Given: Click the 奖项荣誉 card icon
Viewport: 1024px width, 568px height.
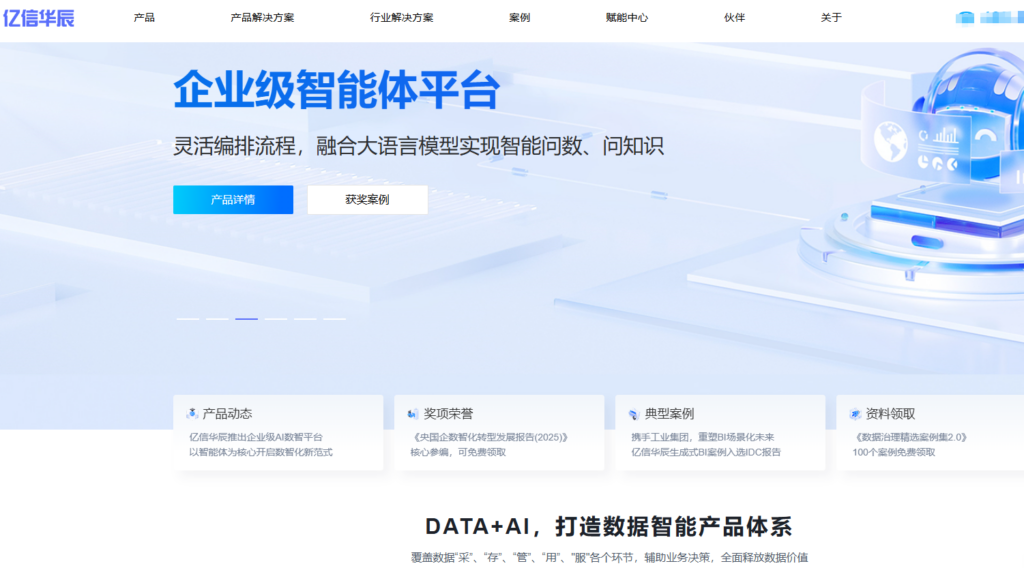Looking at the screenshot, I should [413, 414].
